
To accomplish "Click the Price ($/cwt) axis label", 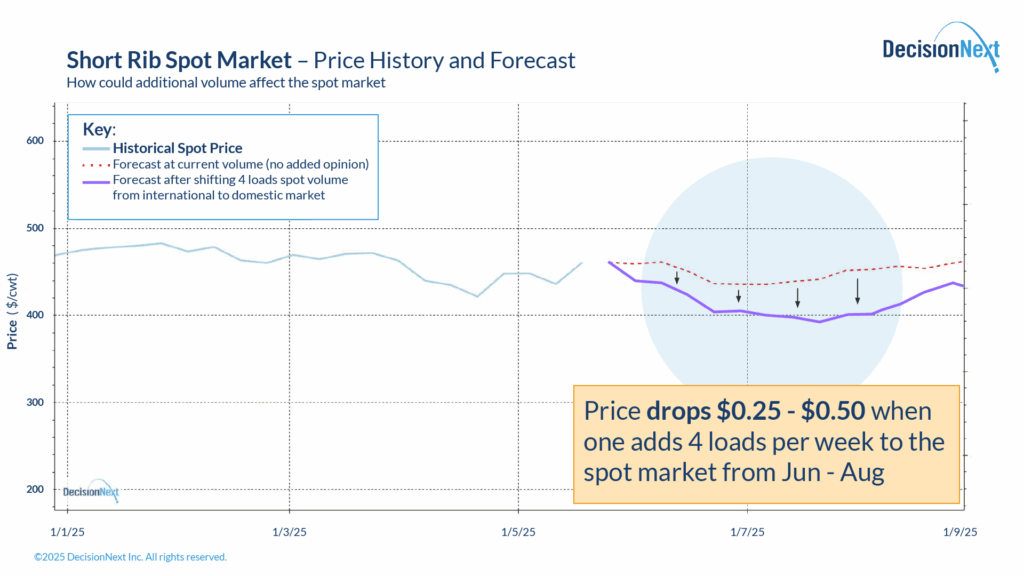I will pyautogui.click(x=12, y=312).
